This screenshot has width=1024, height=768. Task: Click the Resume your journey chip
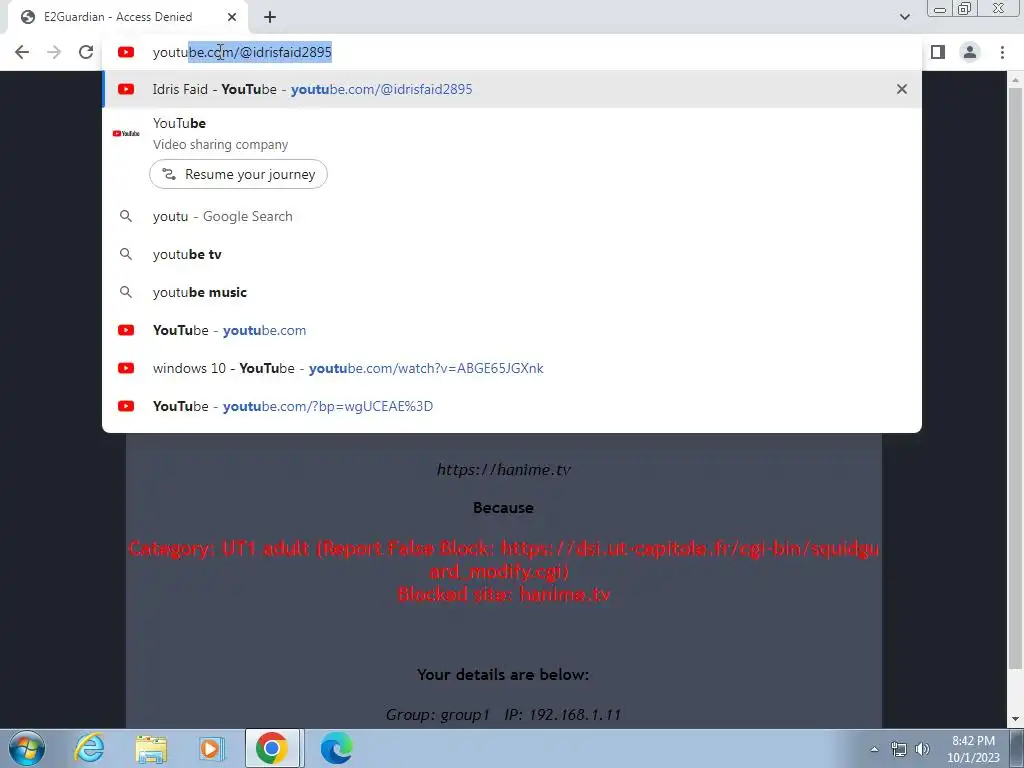click(238, 174)
